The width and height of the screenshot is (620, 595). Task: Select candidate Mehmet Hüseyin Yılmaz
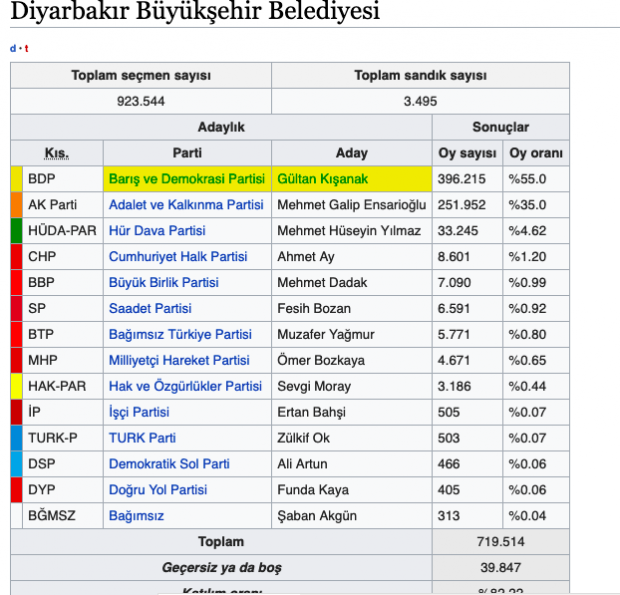(x=349, y=230)
